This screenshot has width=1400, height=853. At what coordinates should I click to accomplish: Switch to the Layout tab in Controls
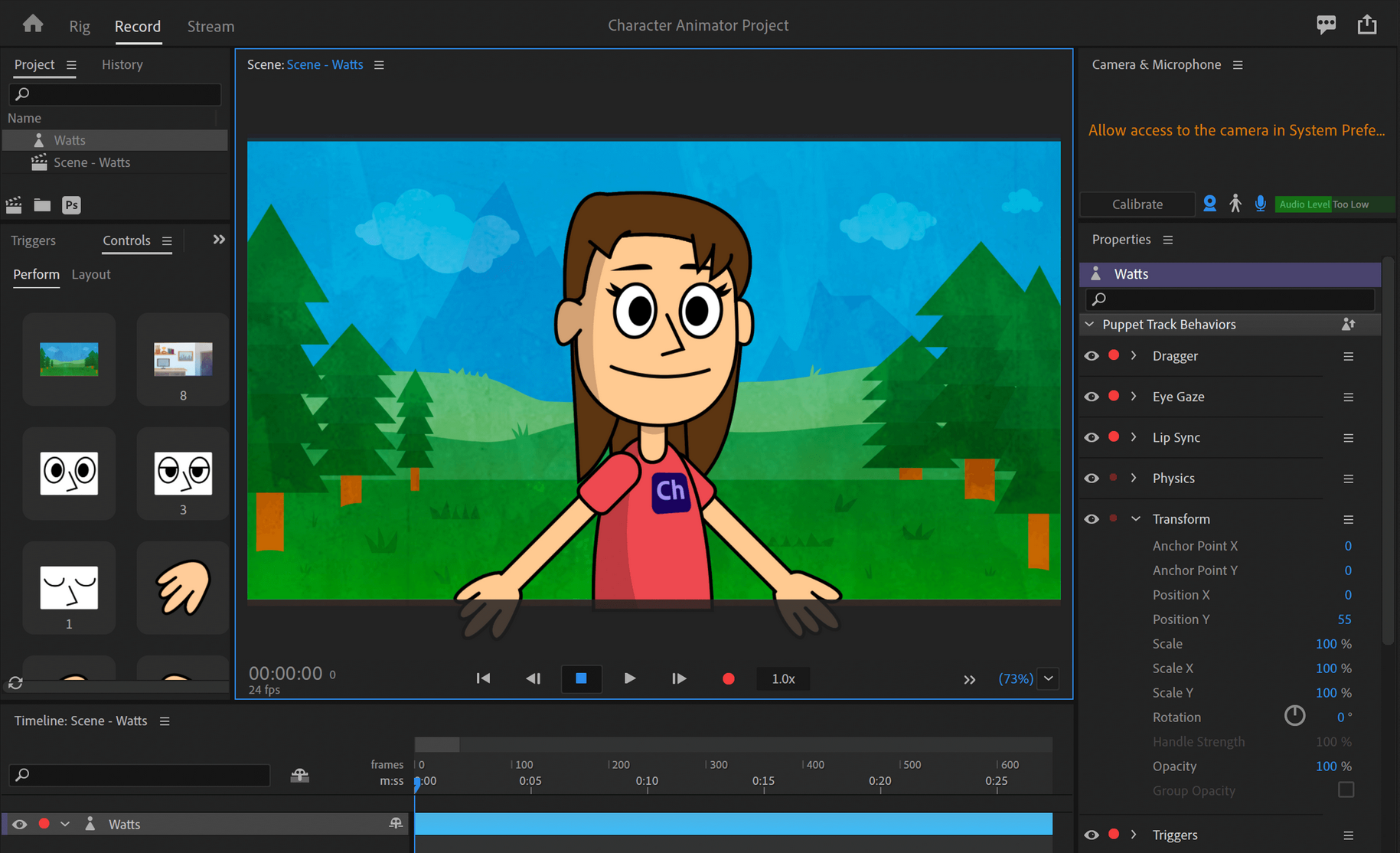click(x=91, y=274)
